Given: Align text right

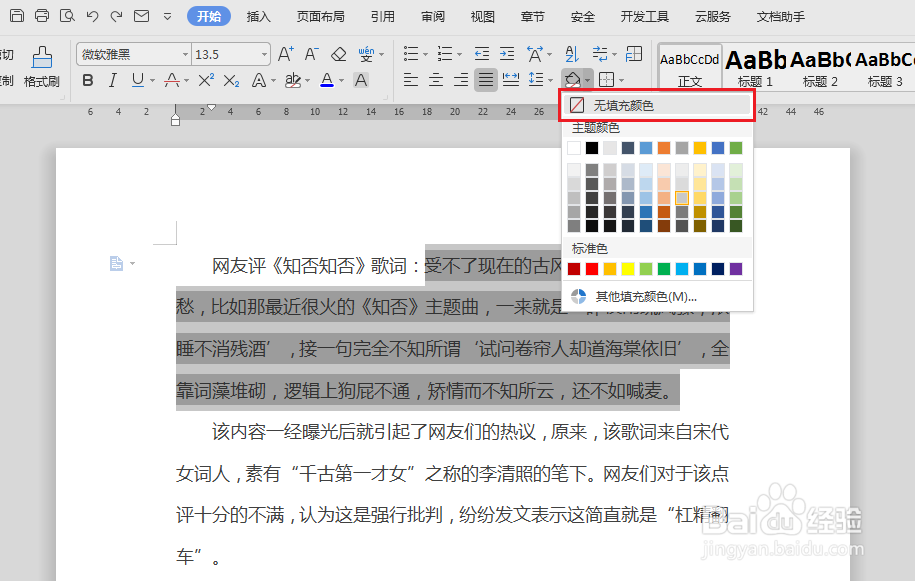Looking at the screenshot, I should (461, 79).
